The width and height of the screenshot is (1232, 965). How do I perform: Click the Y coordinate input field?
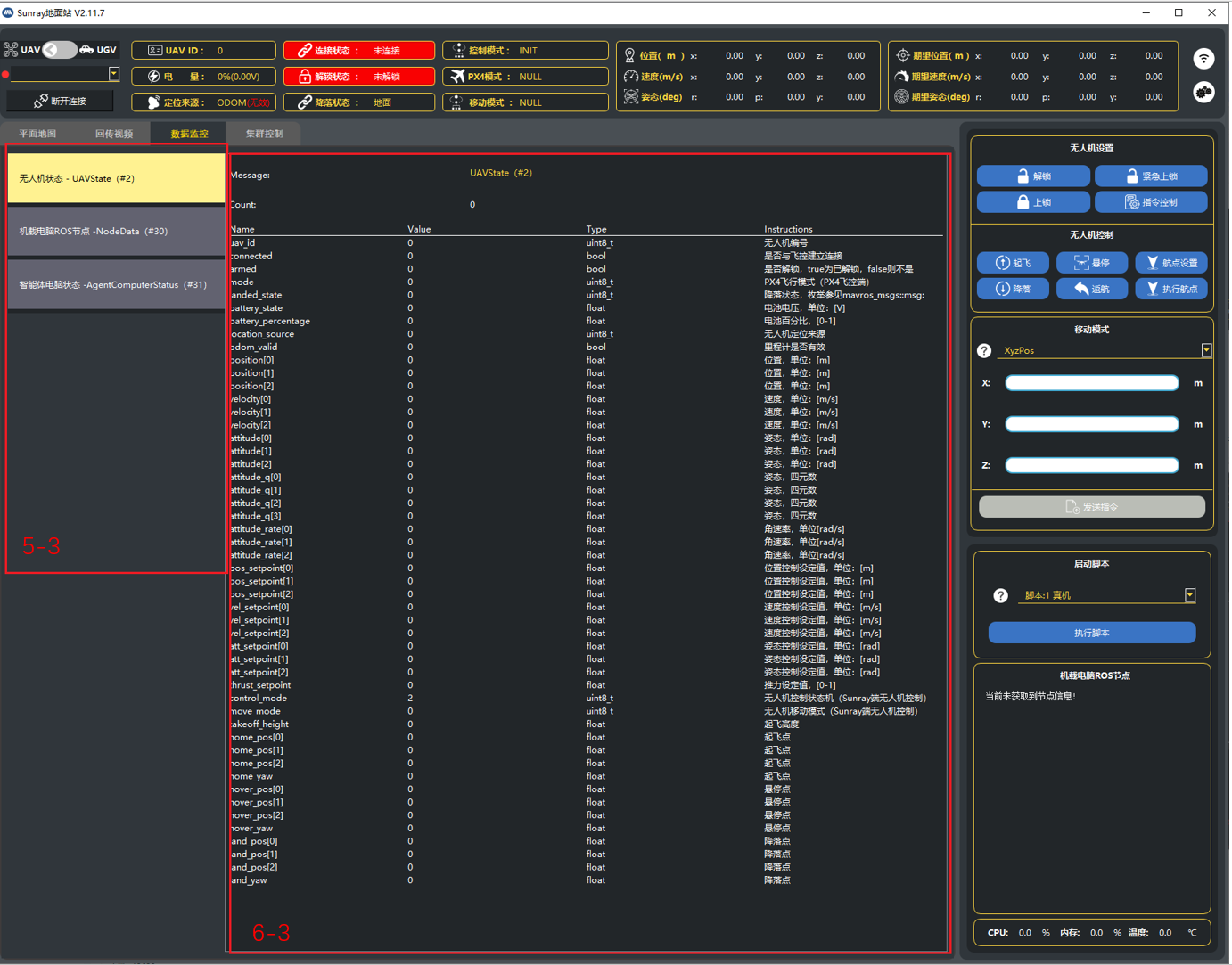point(1092,424)
